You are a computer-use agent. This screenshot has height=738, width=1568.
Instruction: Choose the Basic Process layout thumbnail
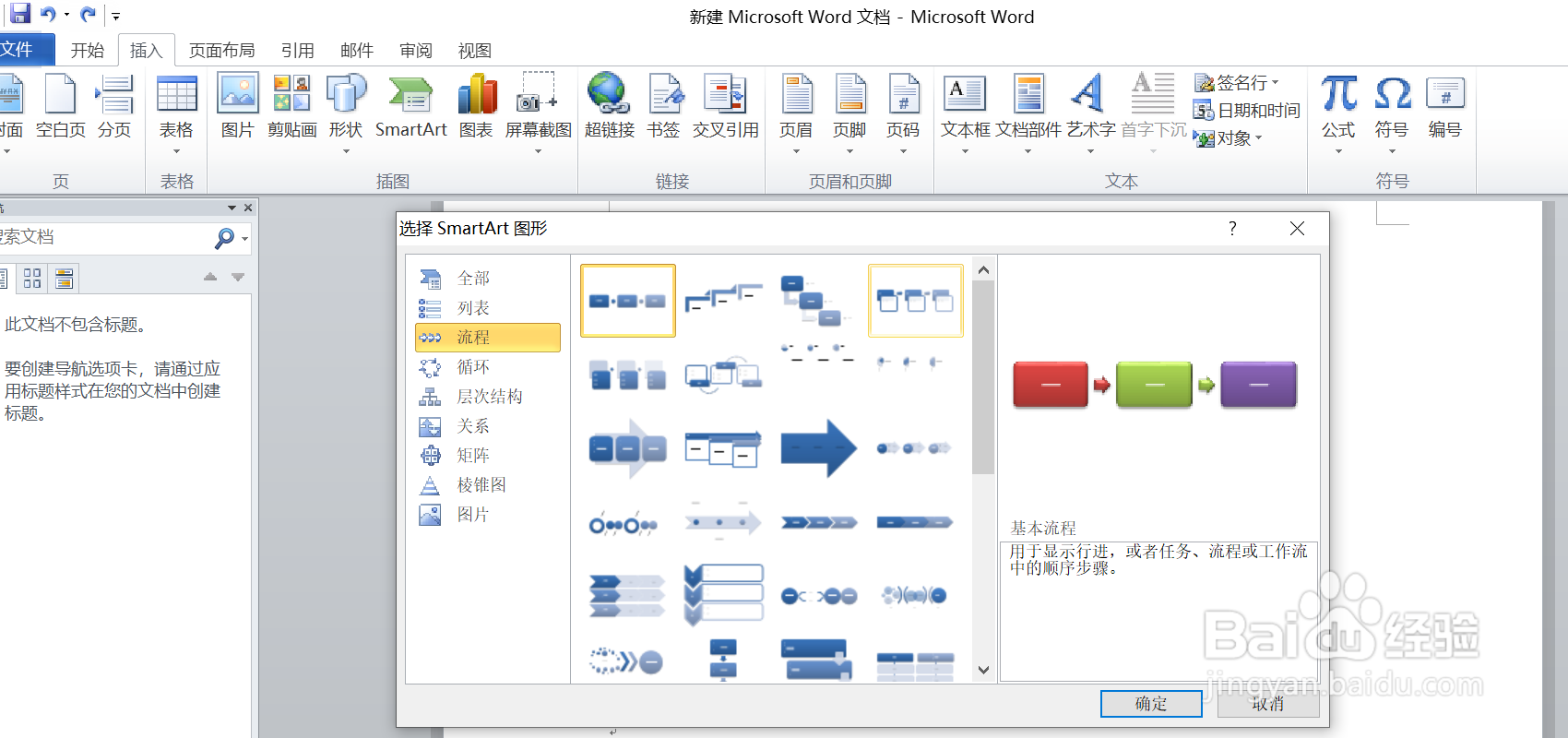click(x=628, y=301)
